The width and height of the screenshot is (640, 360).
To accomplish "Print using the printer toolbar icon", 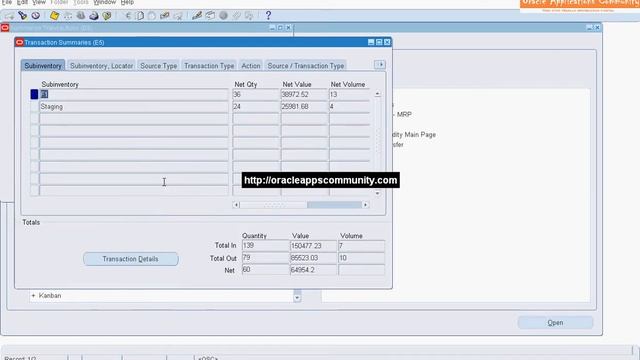I will pos(94,16).
